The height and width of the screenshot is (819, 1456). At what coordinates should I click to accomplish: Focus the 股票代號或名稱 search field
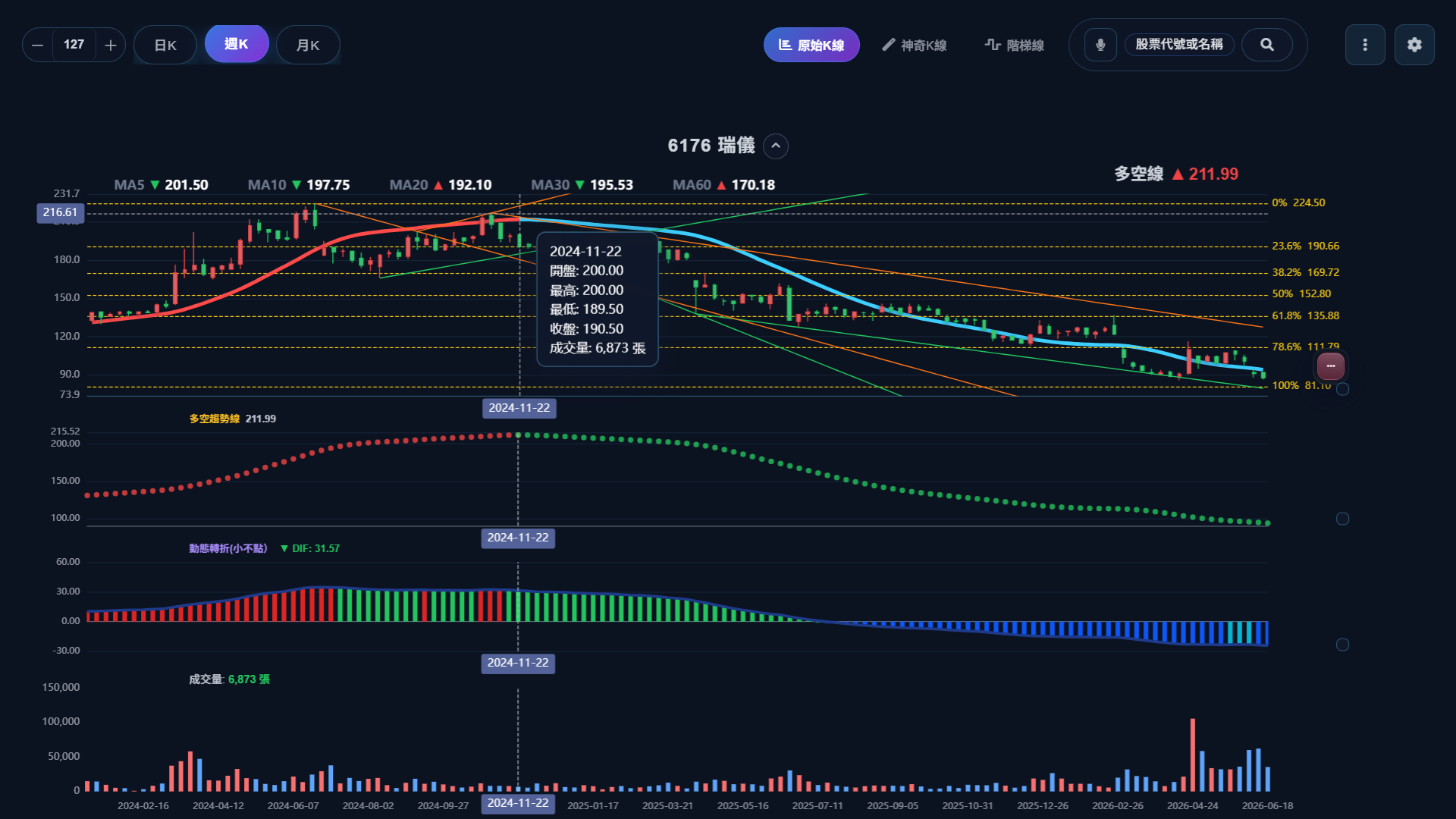click(1179, 45)
